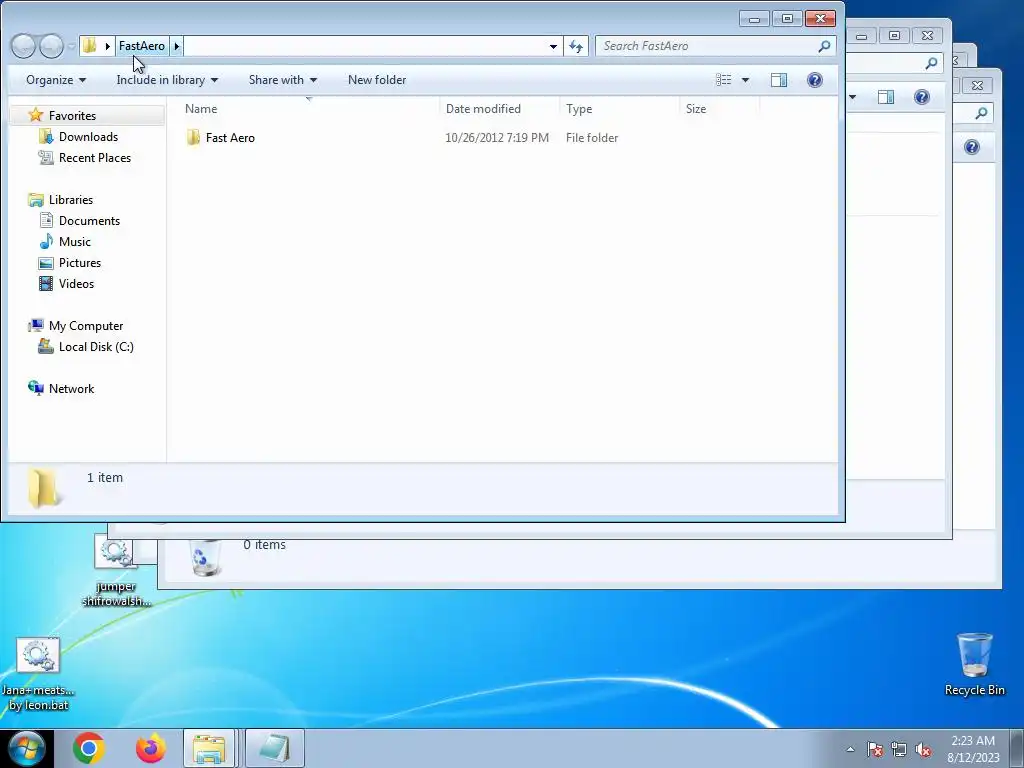
Task: Click the 1 item status text
Action: (x=104, y=477)
